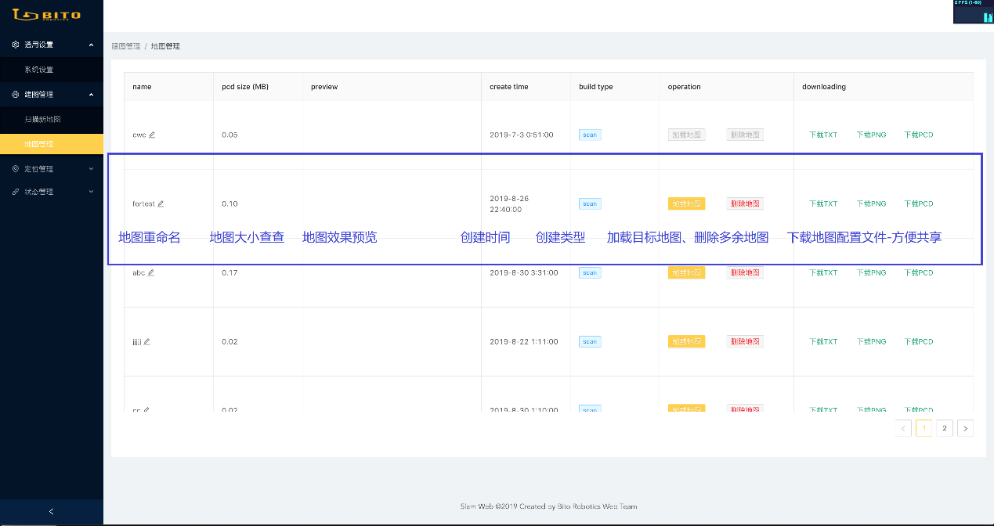Expand the 定位管理 sidebar menu
This screenshot has width=994, height=526.
pyautogui.click(x=91, y=168)
